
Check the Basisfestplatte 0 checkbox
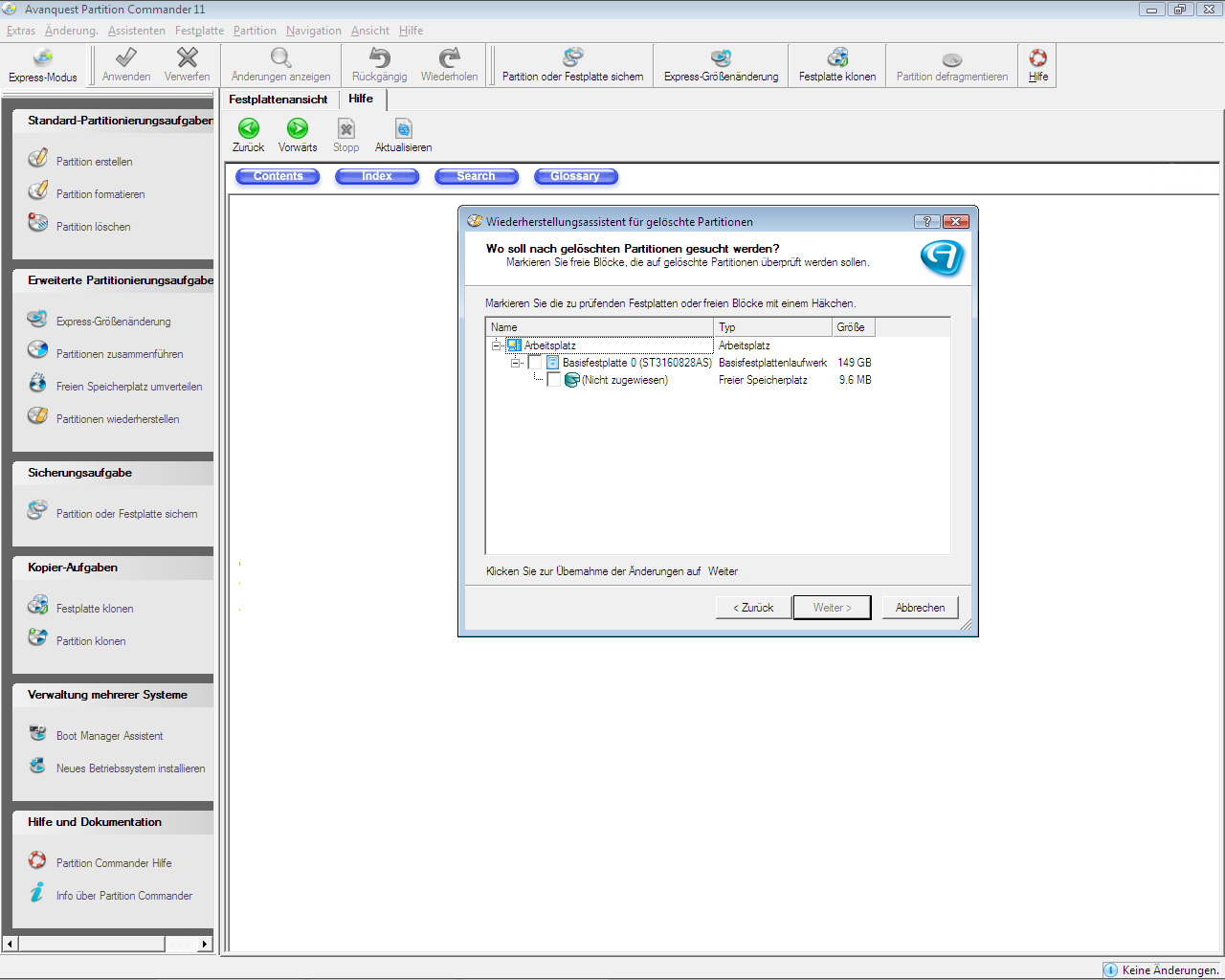pyautogui.click(x=535, y=363)
